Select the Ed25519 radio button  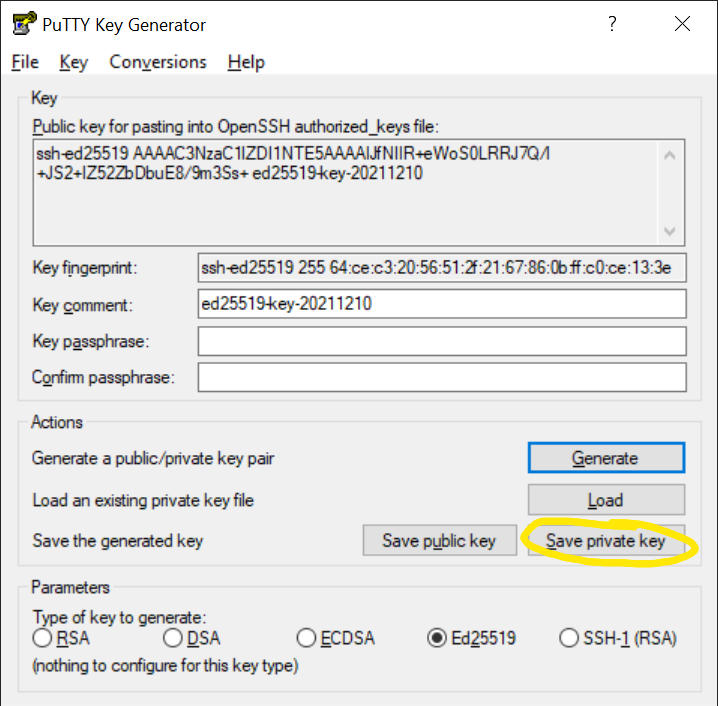pyautogui.click(x=437, y=638)
